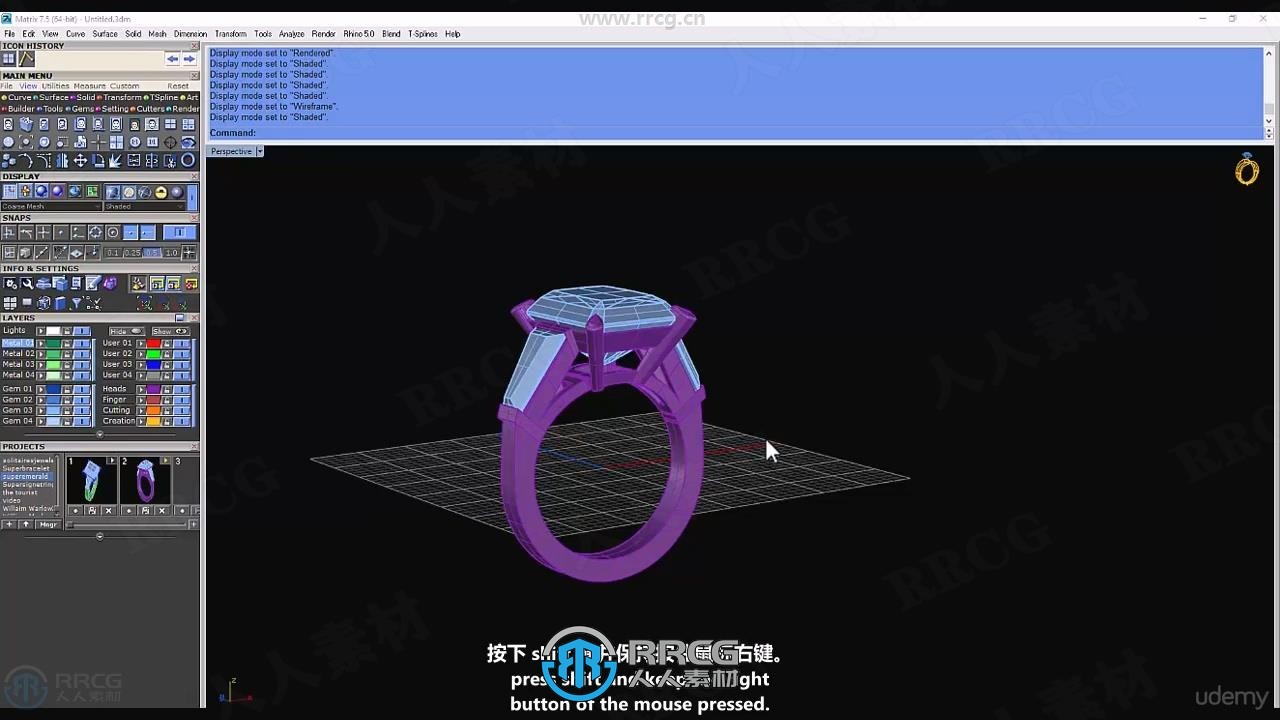The image size is (1280, 720).
Task: Toggle the lock on Finger layer
Action: point(167,400)
